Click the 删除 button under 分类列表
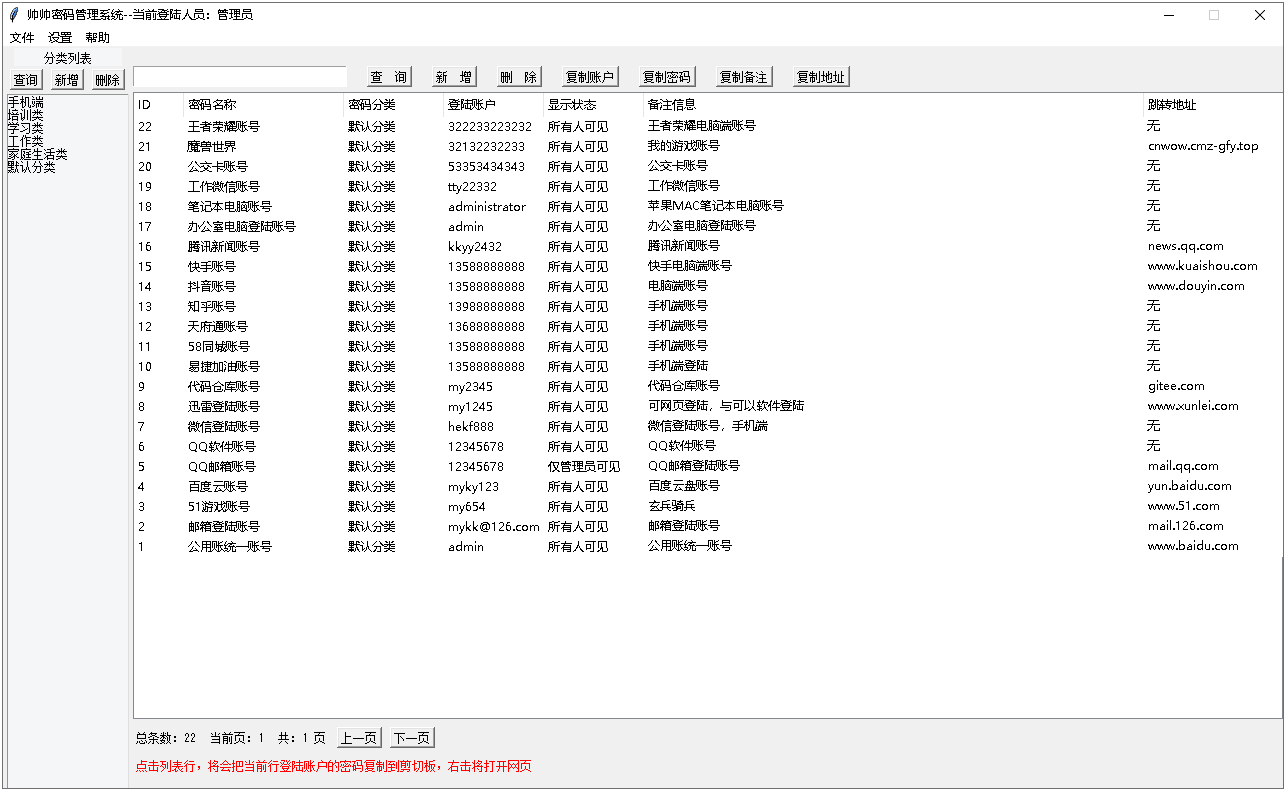 (x=108, y=80)
